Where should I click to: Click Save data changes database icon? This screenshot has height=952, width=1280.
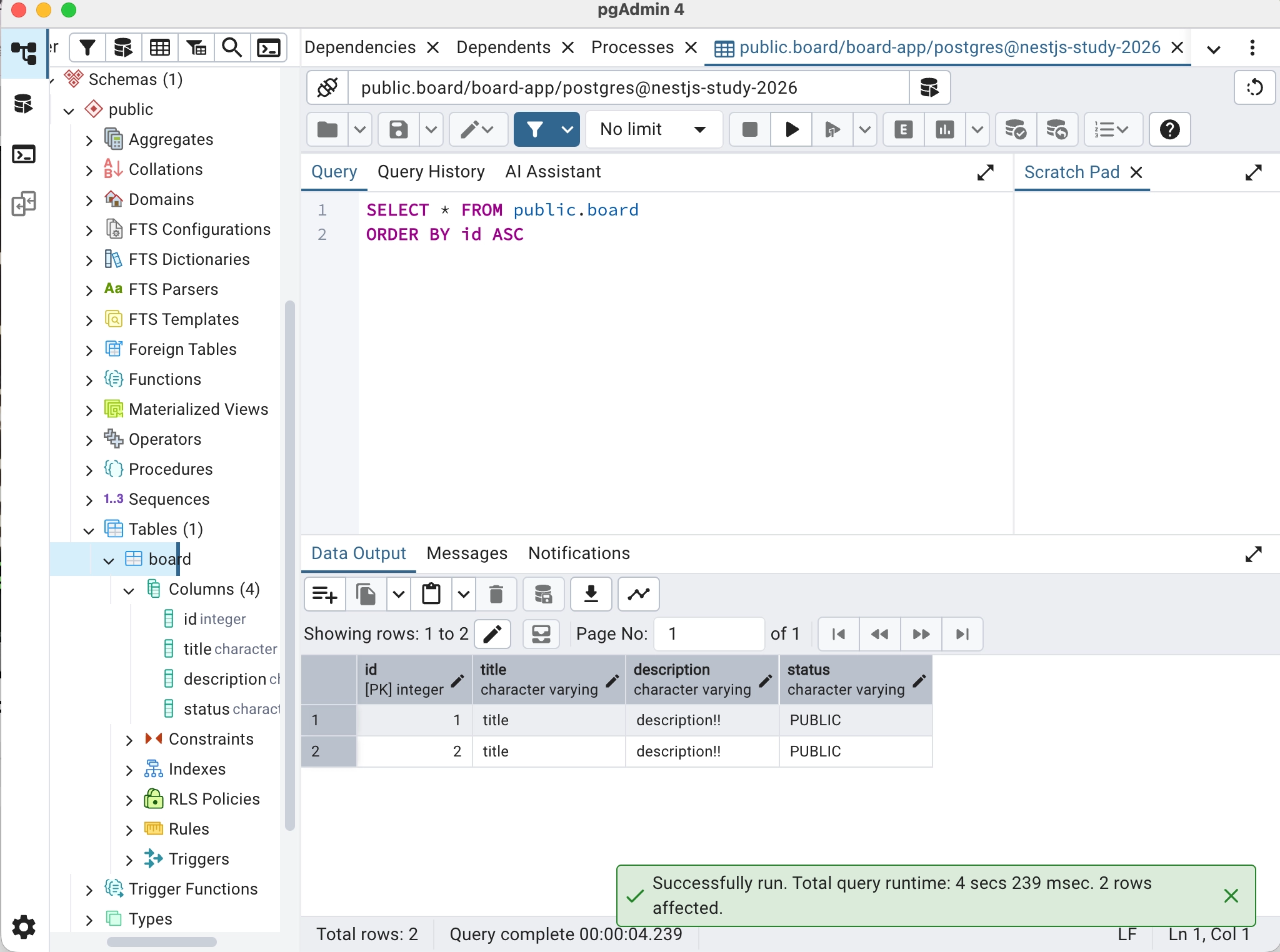pos(544,594)
